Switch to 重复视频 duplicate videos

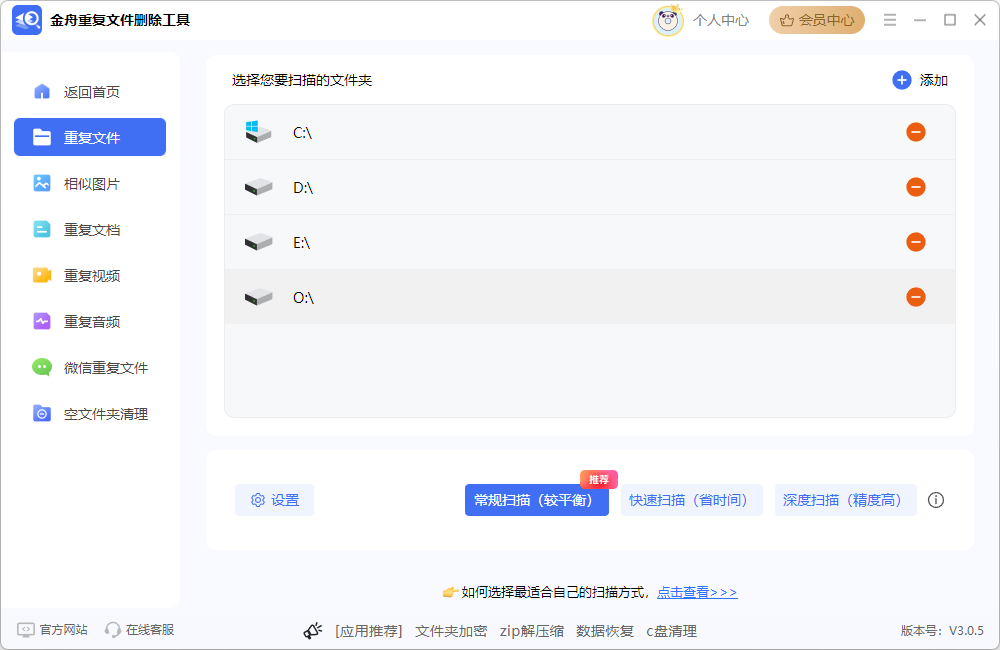(90, 276)
